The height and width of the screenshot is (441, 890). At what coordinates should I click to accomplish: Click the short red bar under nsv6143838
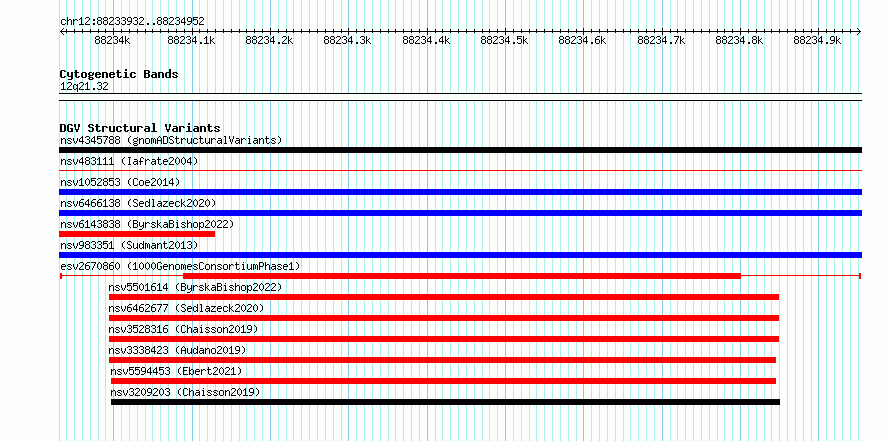coord(137,234)
